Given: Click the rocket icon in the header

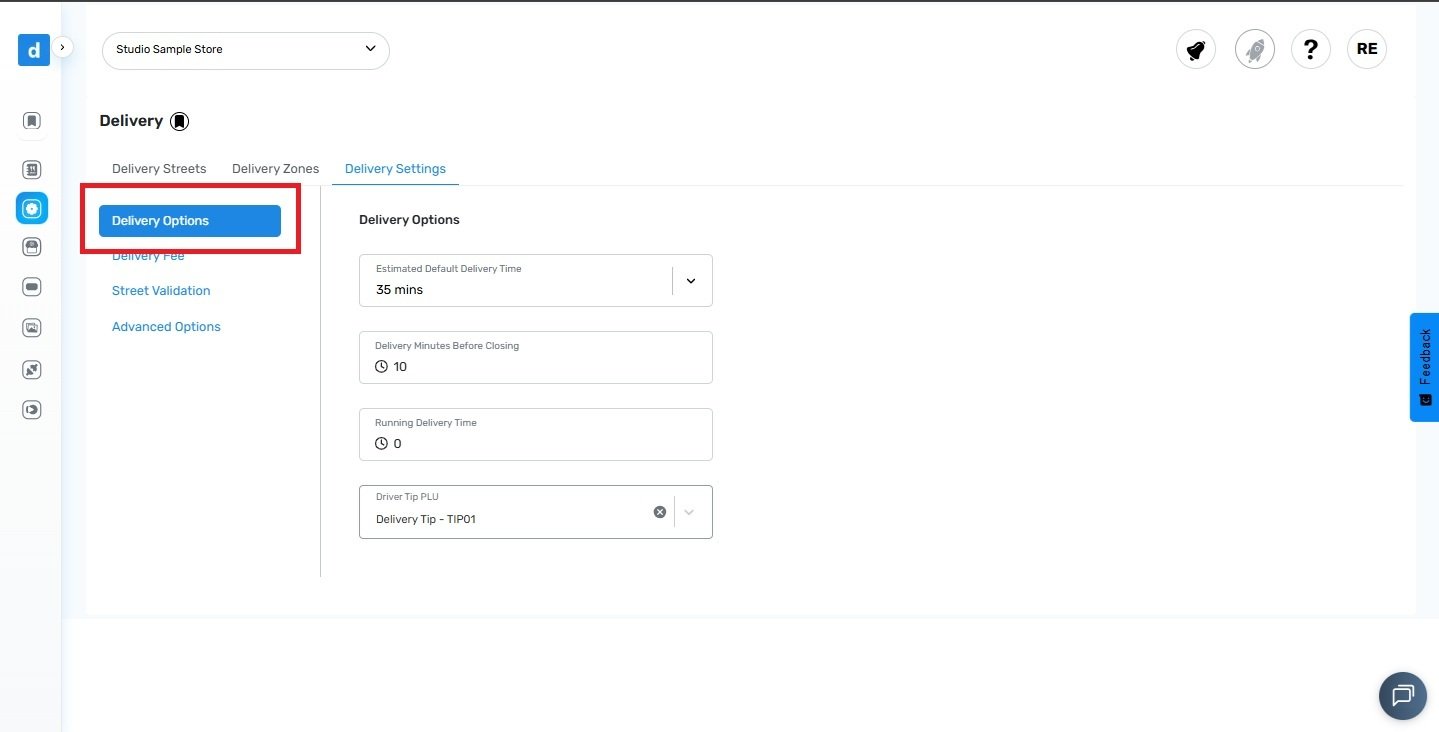Looking at the screenshot, I should point(1255,49).
